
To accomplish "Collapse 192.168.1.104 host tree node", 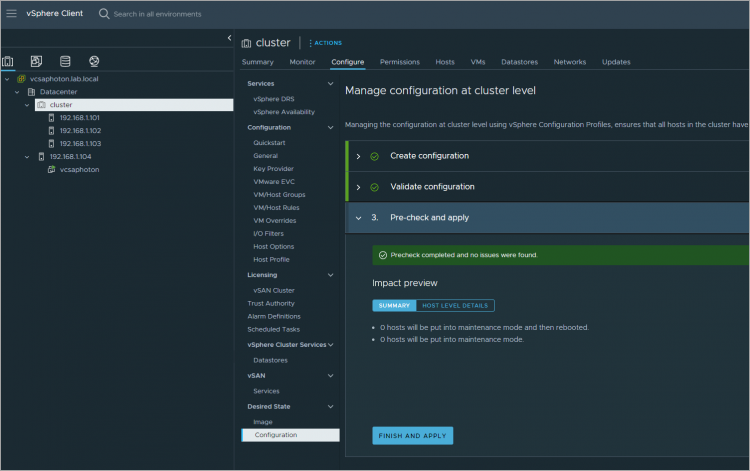I will point(27,156).
